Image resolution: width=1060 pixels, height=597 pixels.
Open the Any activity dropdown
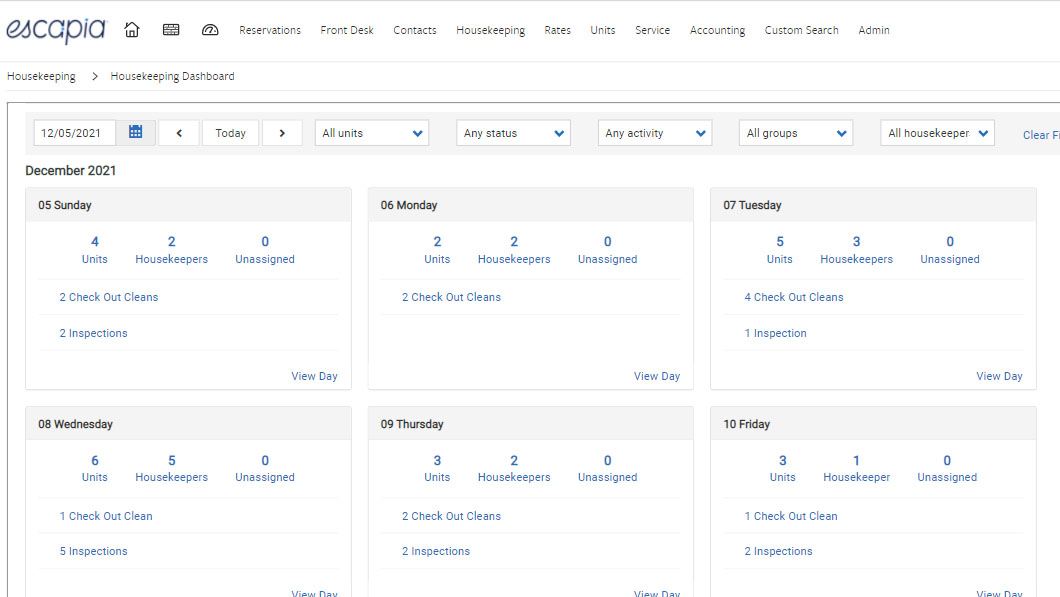tap(655, 133)
